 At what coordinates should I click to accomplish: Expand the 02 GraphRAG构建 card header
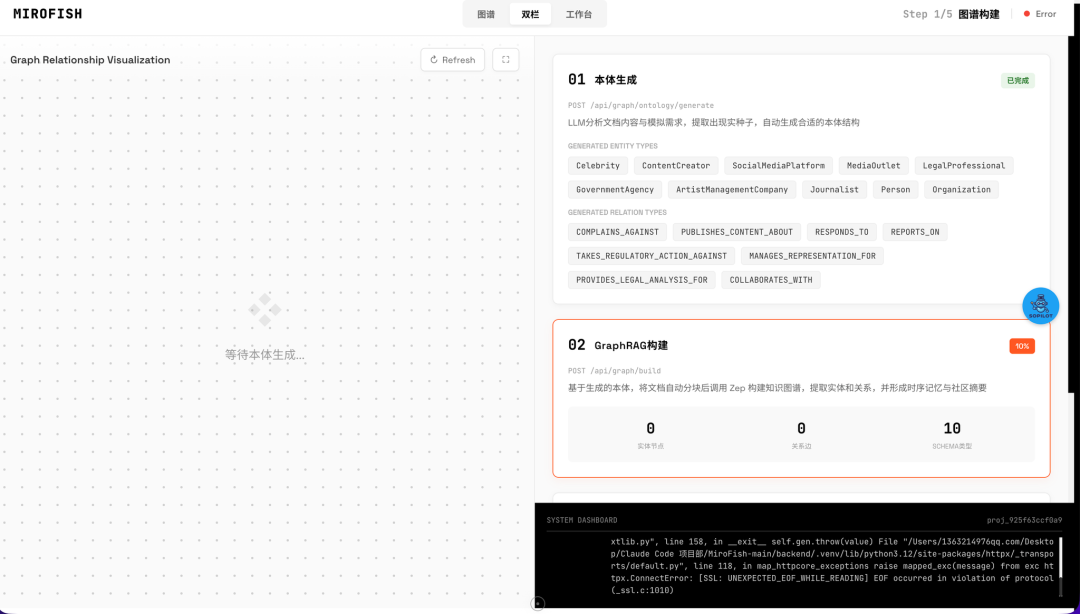click(x=630, y=345)
